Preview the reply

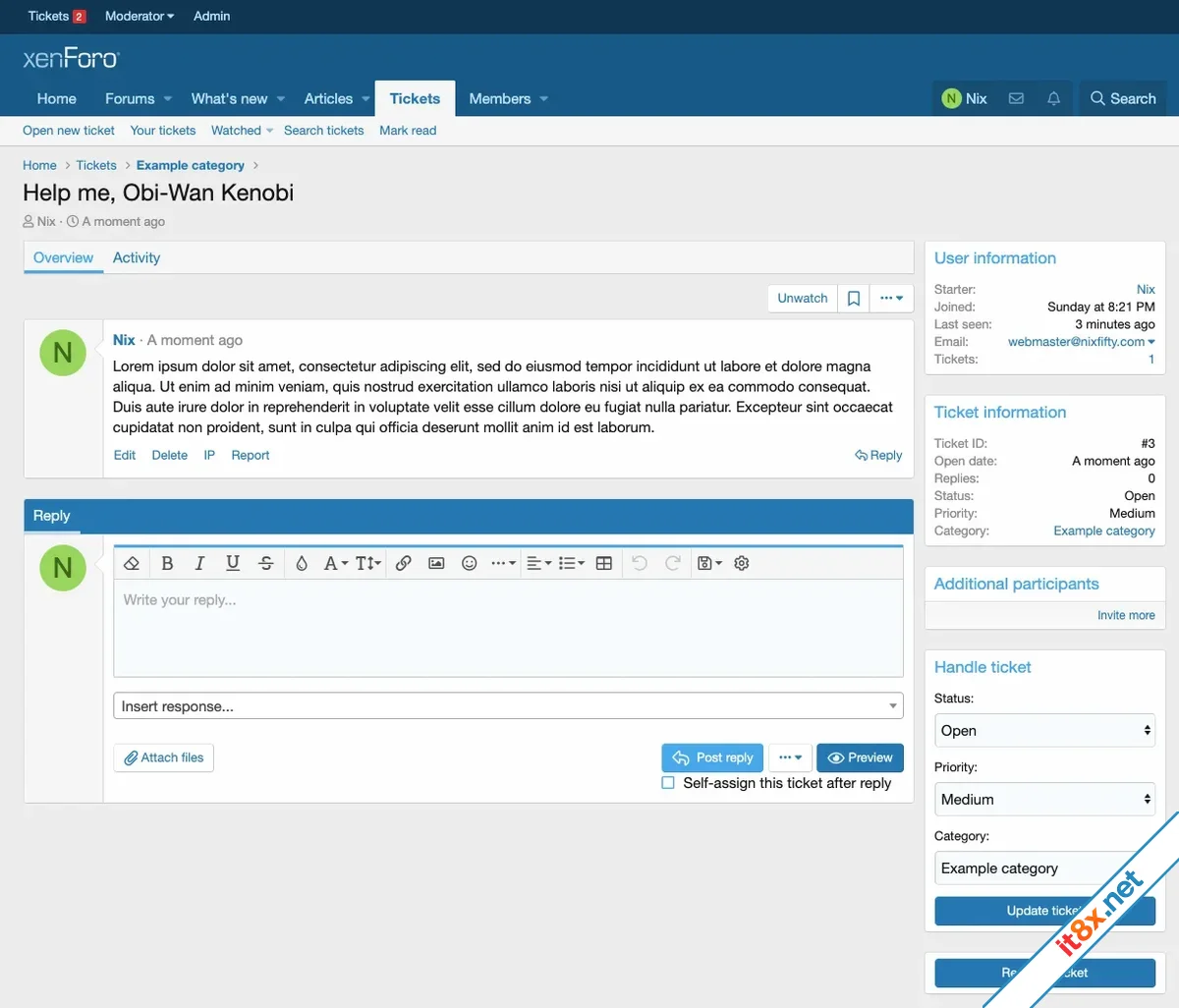[860, 757]
